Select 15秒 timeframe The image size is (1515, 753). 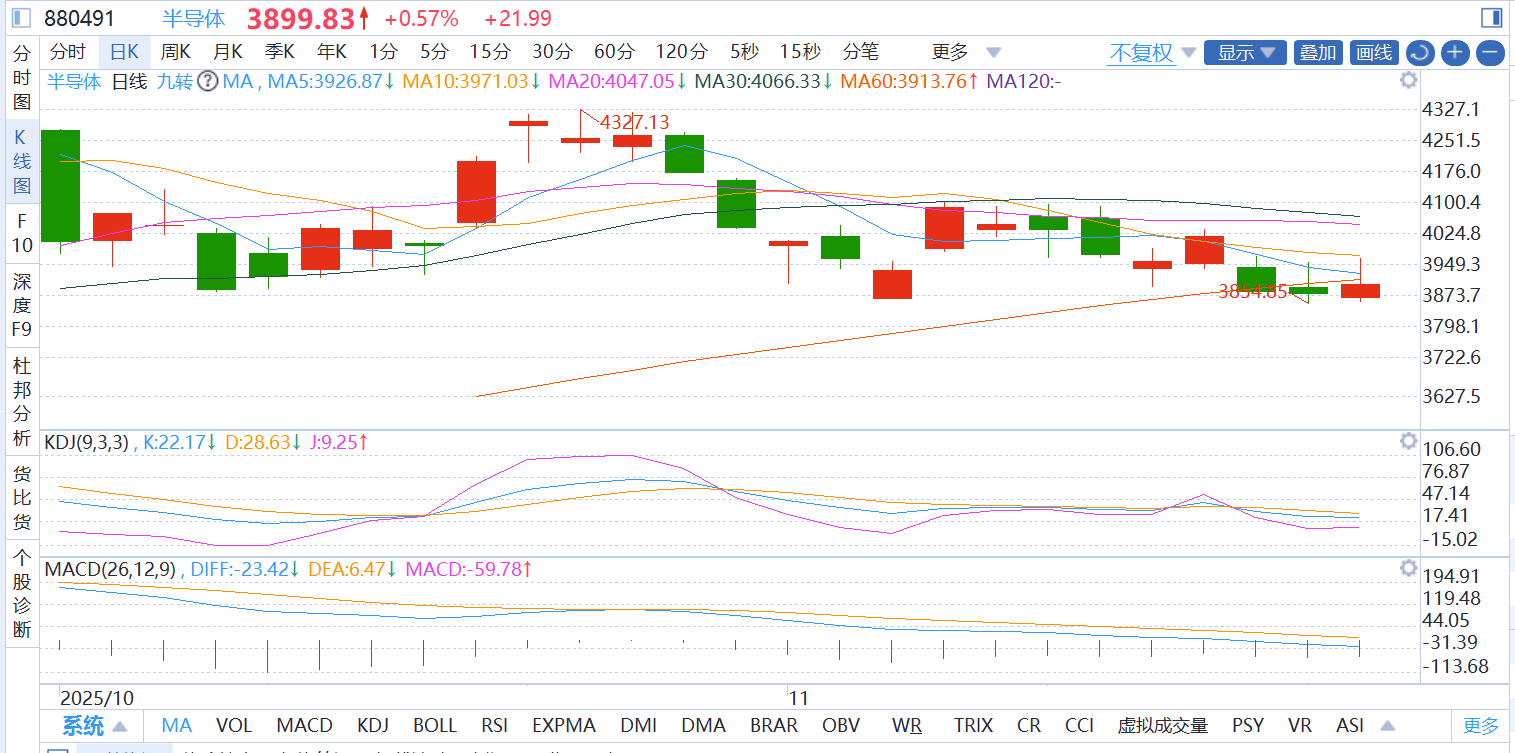tap(800, 52)
